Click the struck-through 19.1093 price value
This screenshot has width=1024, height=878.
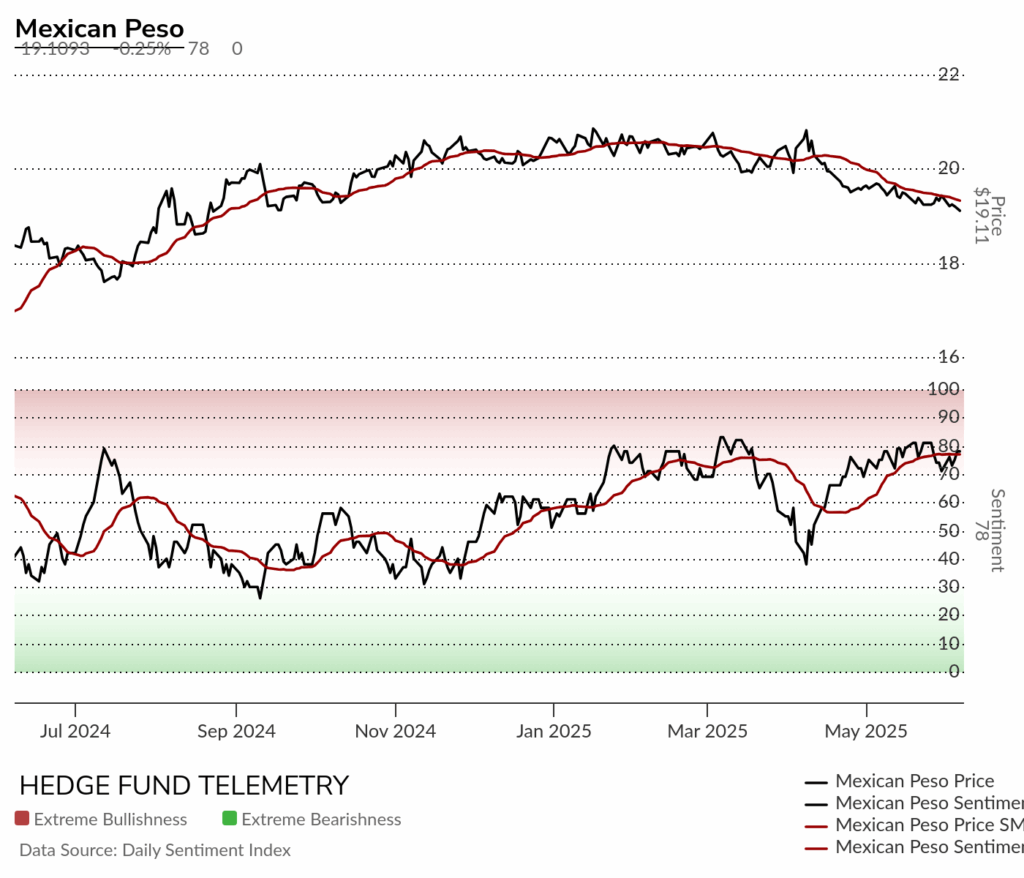55,48
